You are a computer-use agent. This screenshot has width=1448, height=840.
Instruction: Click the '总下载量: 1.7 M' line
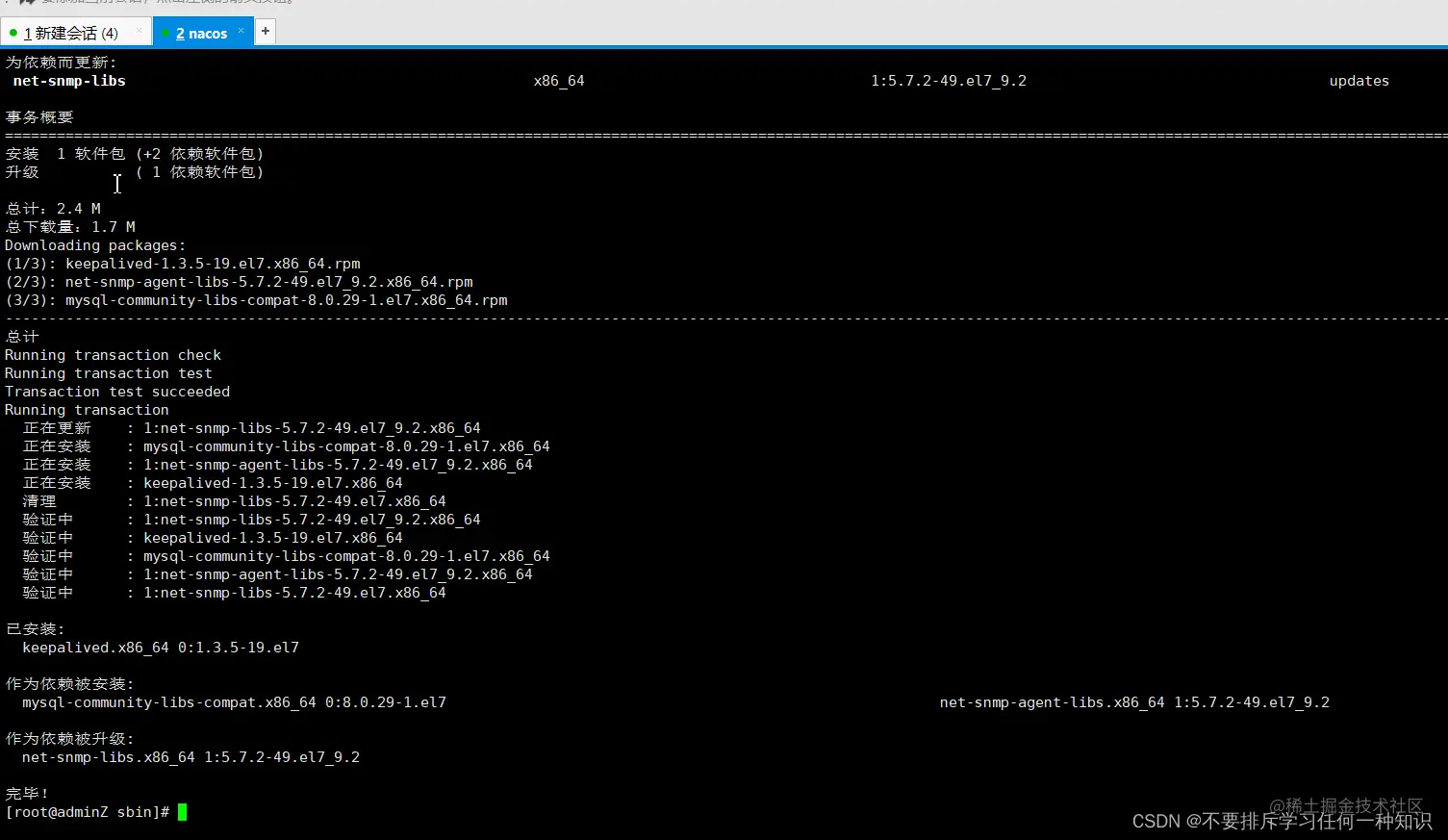point(70,227)
